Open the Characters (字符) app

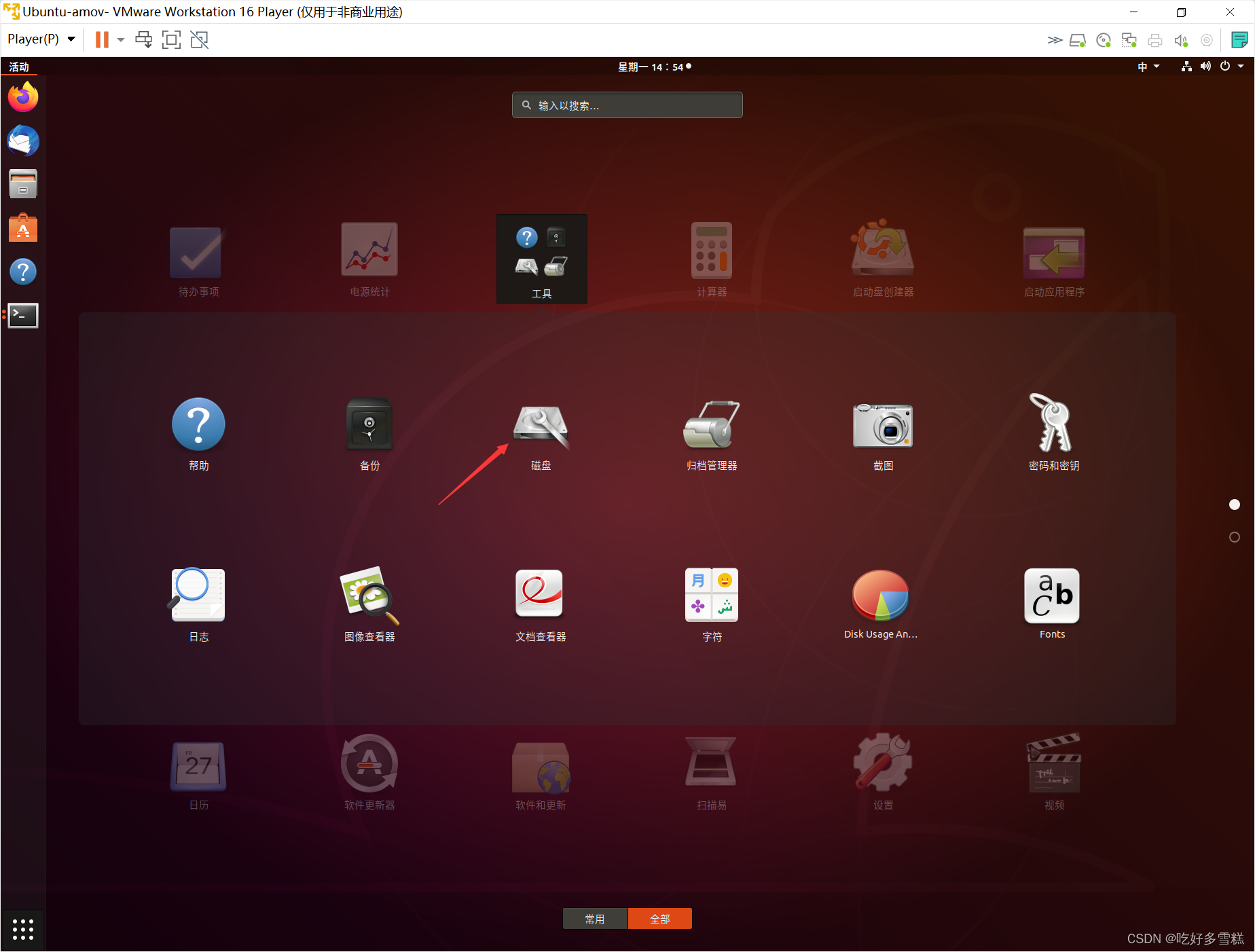[712, 604]
